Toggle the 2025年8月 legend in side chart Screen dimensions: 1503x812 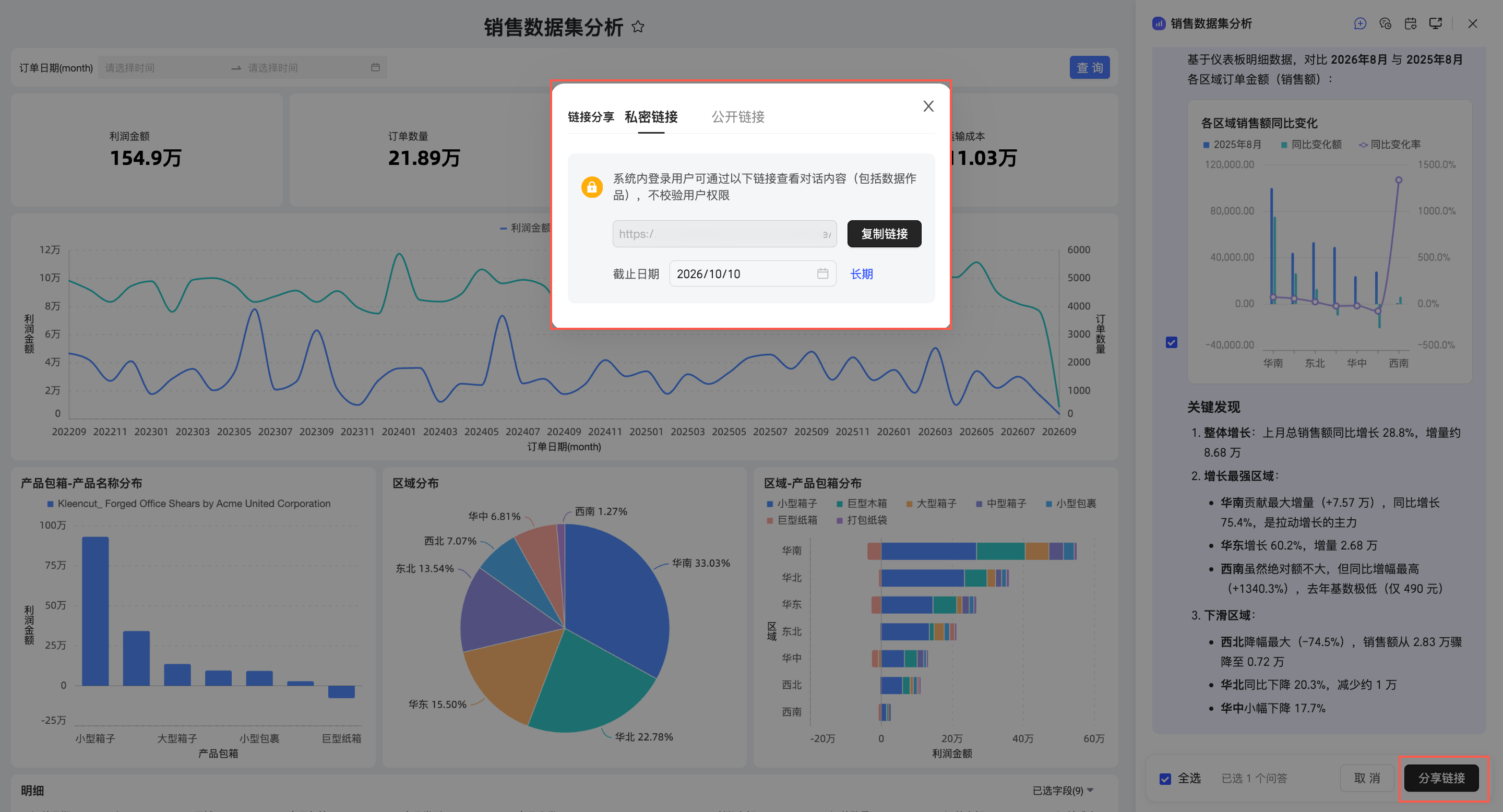pos(1232,144)
